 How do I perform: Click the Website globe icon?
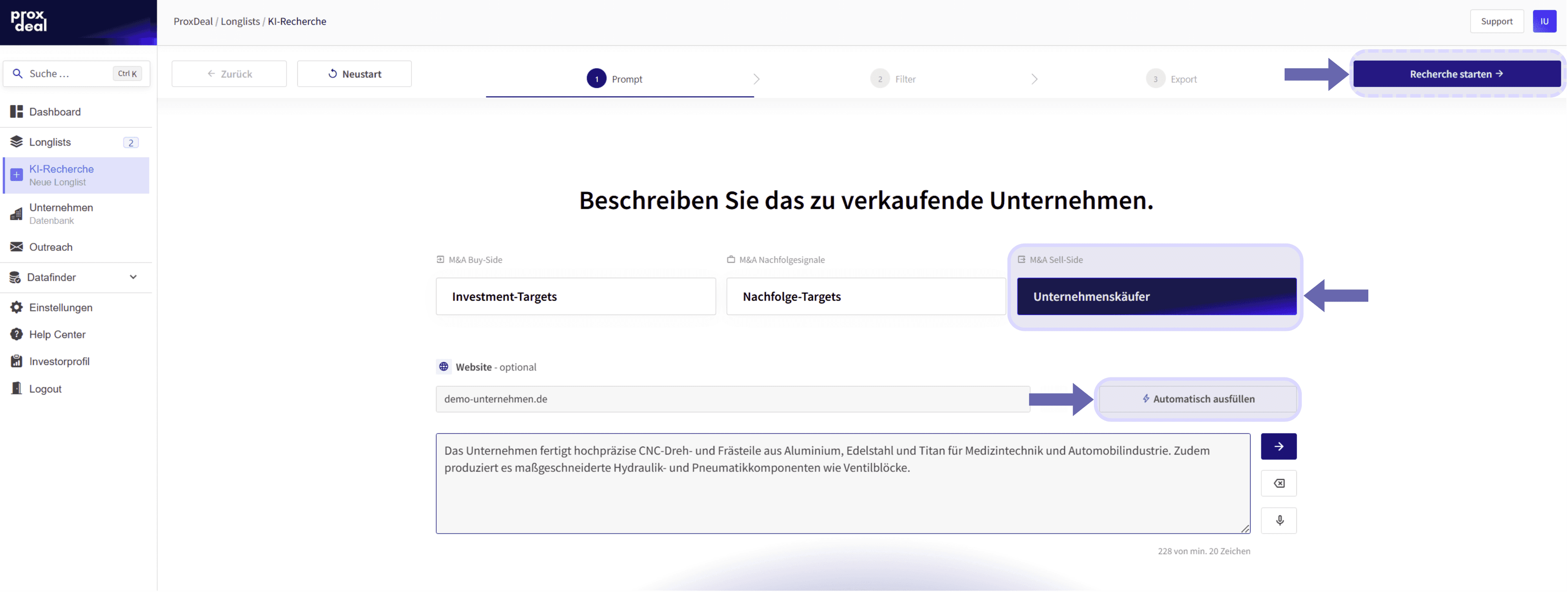click(444, 368)
